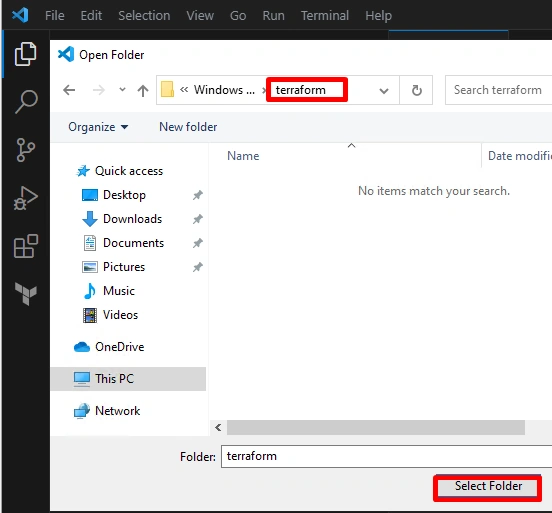The width and height of the screenshot is (552, 513).
Task: Open the Run and Debug icon
Action: tap(25, 198)
